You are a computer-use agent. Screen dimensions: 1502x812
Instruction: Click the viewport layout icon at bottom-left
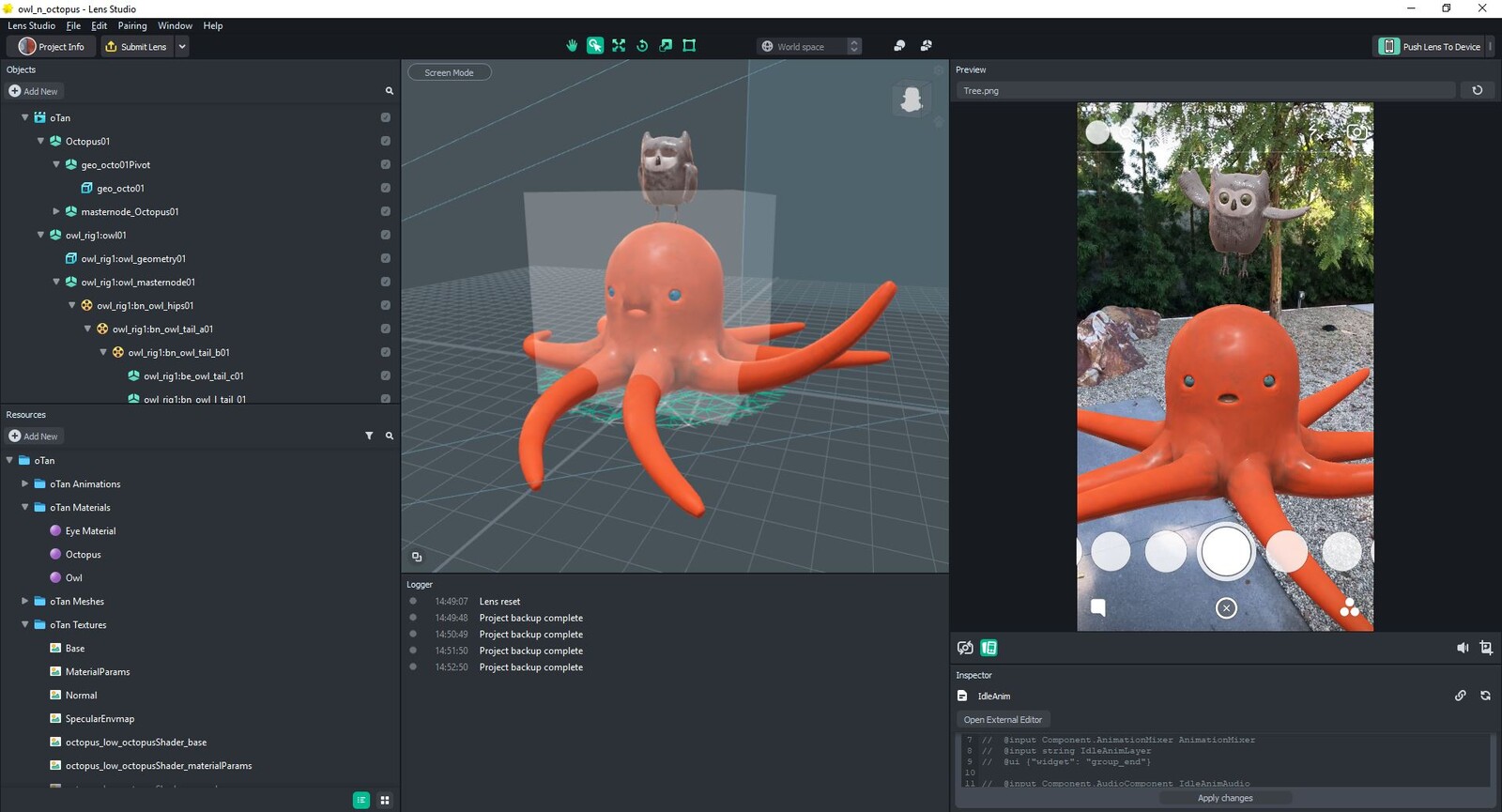[417, 557]
